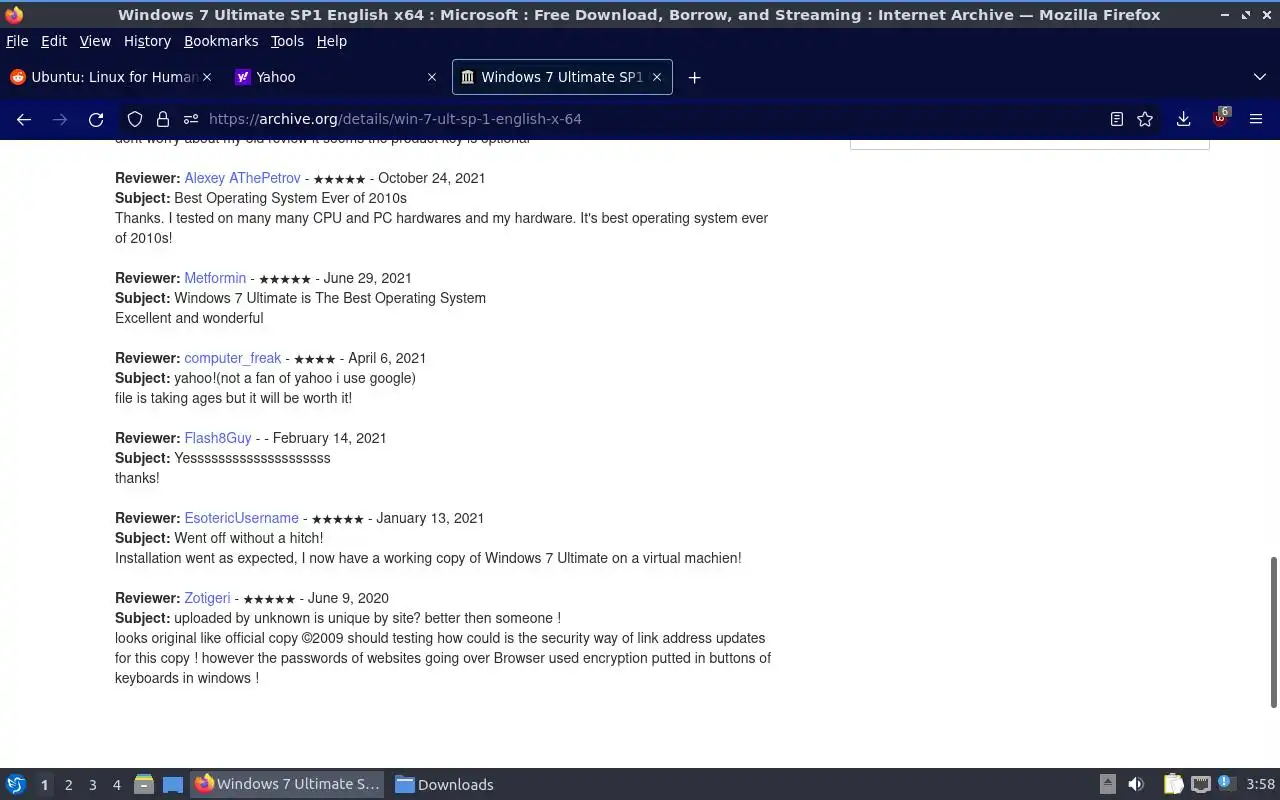Open reviewer Alexey AThePetrov's profile
Viewport: 1280px width, 800px height.
point(242,178)
